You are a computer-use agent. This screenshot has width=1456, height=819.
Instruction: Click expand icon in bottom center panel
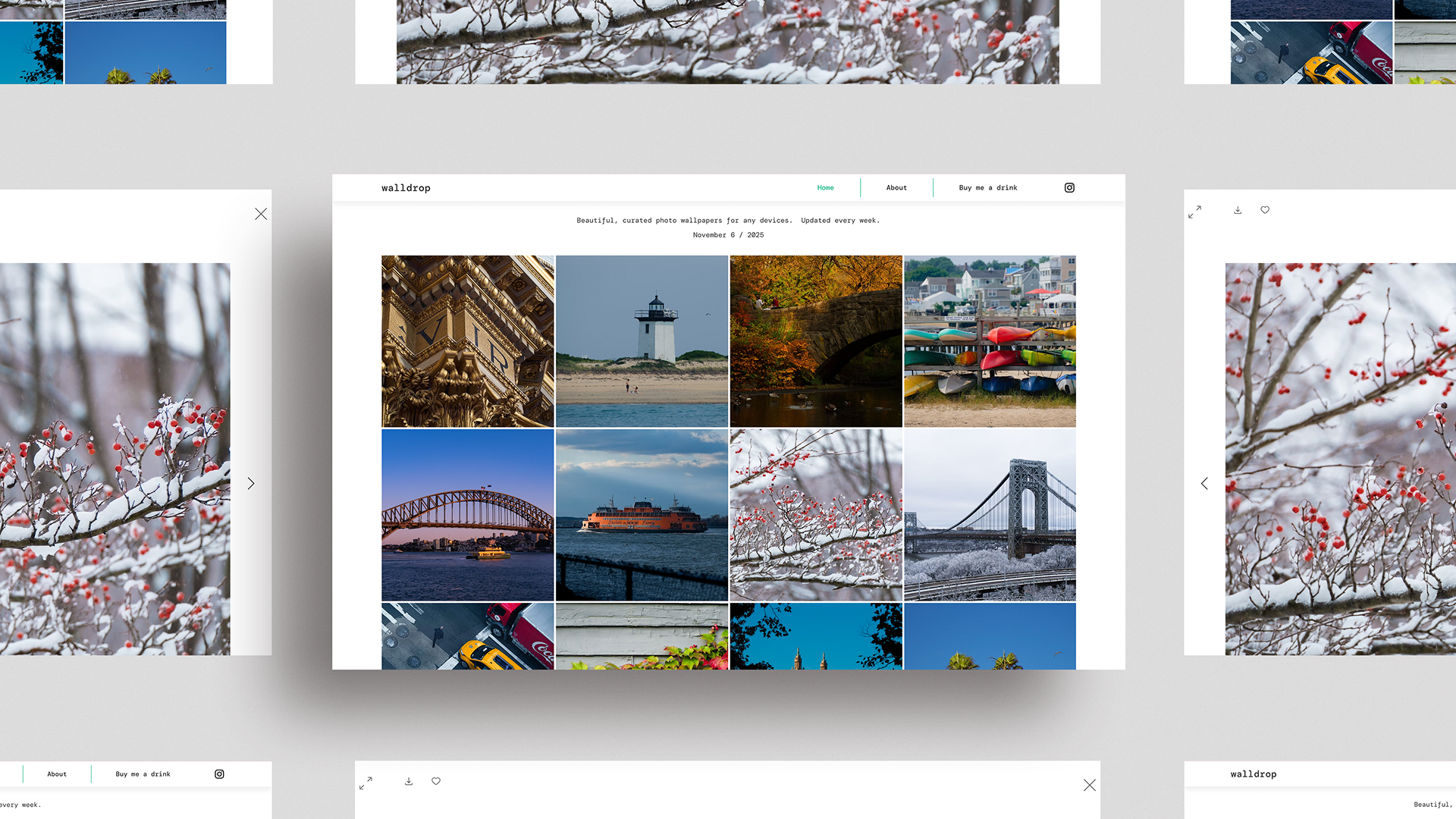[x=366, y=783]
